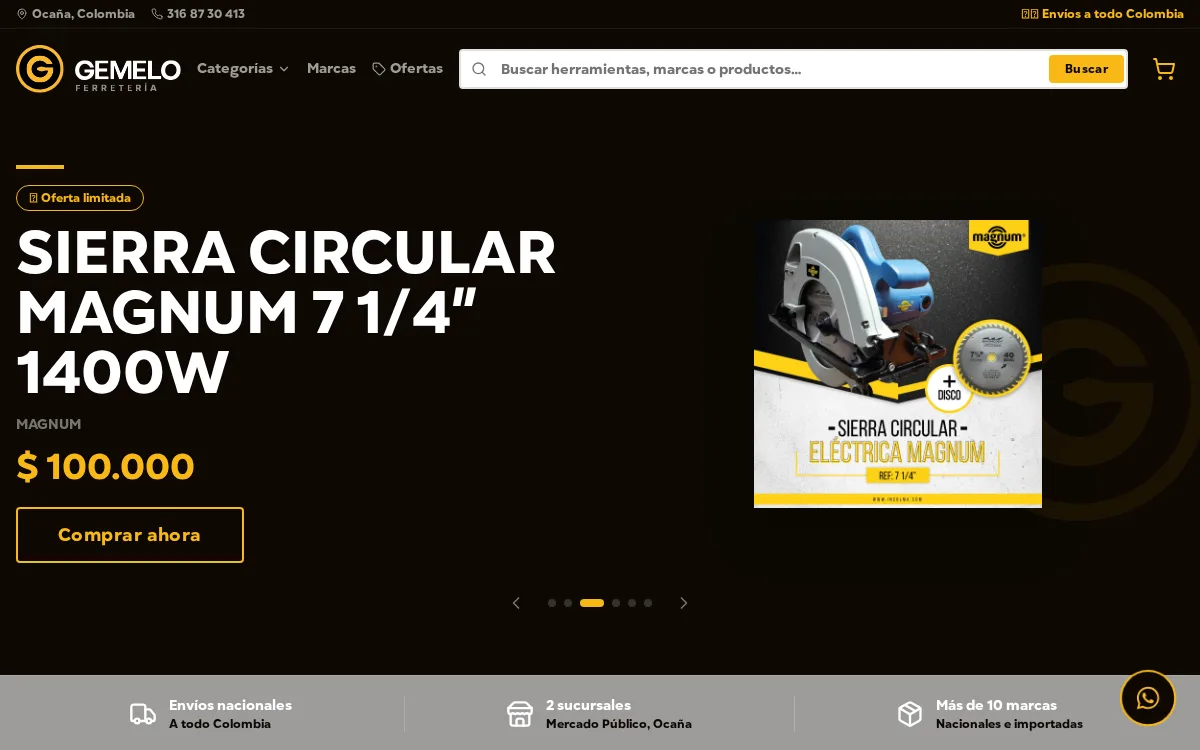1200x750 pixels.
Task: Click the Gemelo Ferretería logo
Action: [x=98, y=69]
